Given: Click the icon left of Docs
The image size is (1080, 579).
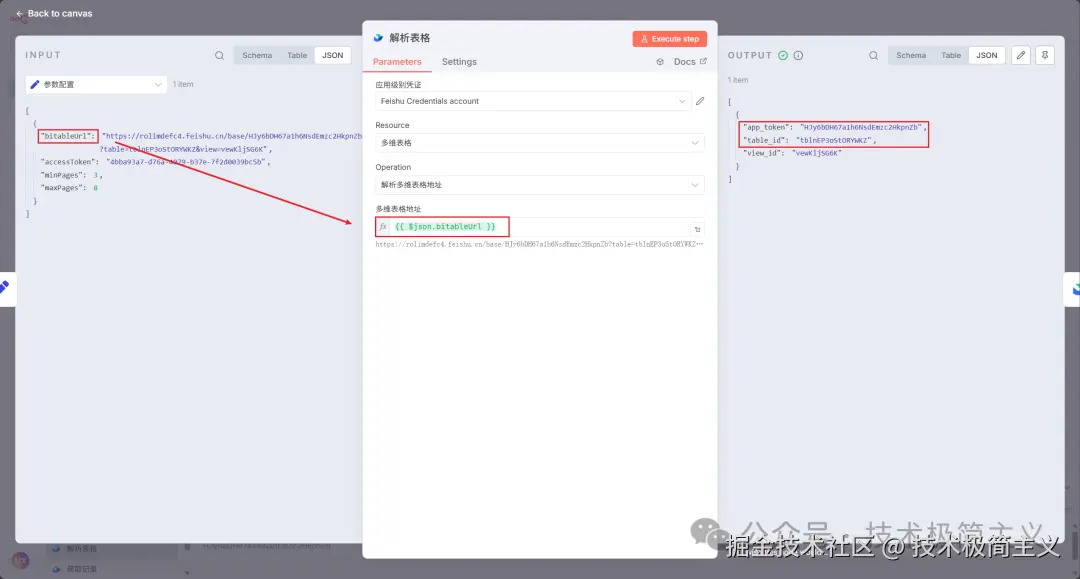Looking at the screenshot, I should click(x=660, y=62).
